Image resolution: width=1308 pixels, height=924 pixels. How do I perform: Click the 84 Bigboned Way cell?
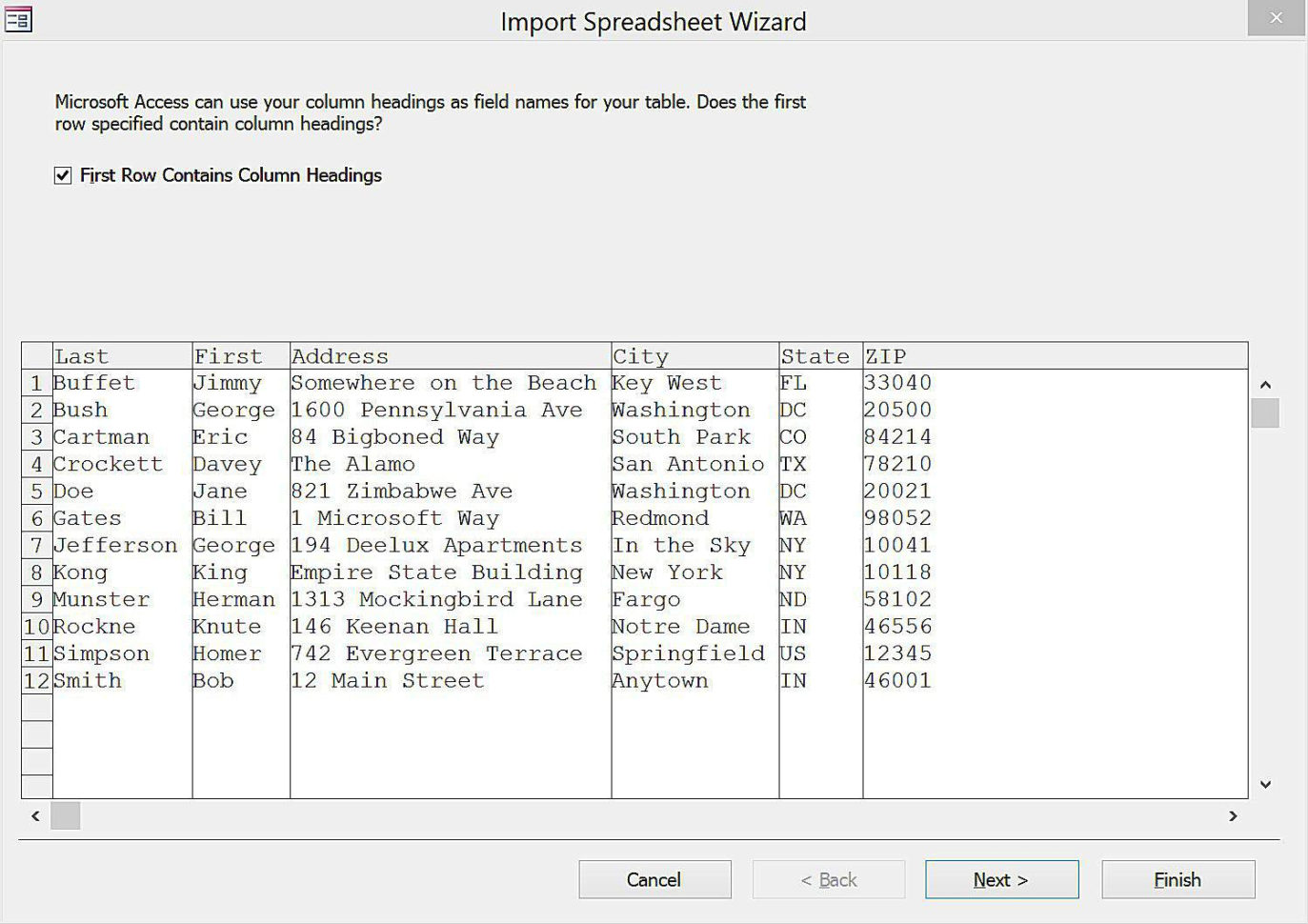[x=451, y=437]
